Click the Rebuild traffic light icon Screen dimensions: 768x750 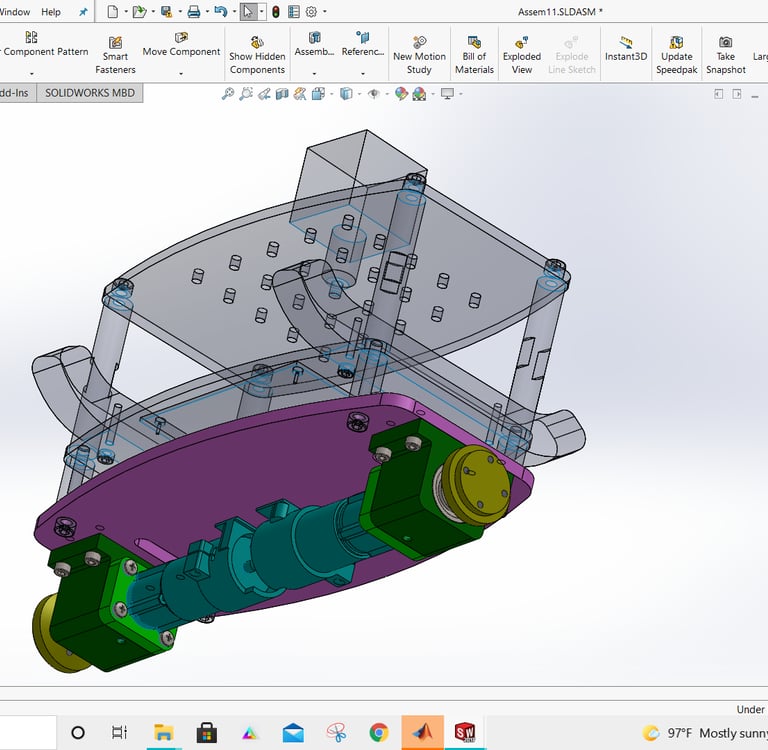coord(276,12)
